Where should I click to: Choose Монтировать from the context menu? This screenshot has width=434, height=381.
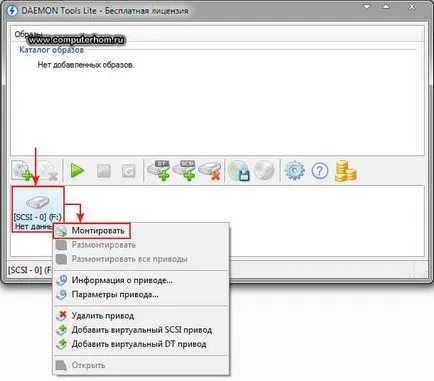point(142,231)
